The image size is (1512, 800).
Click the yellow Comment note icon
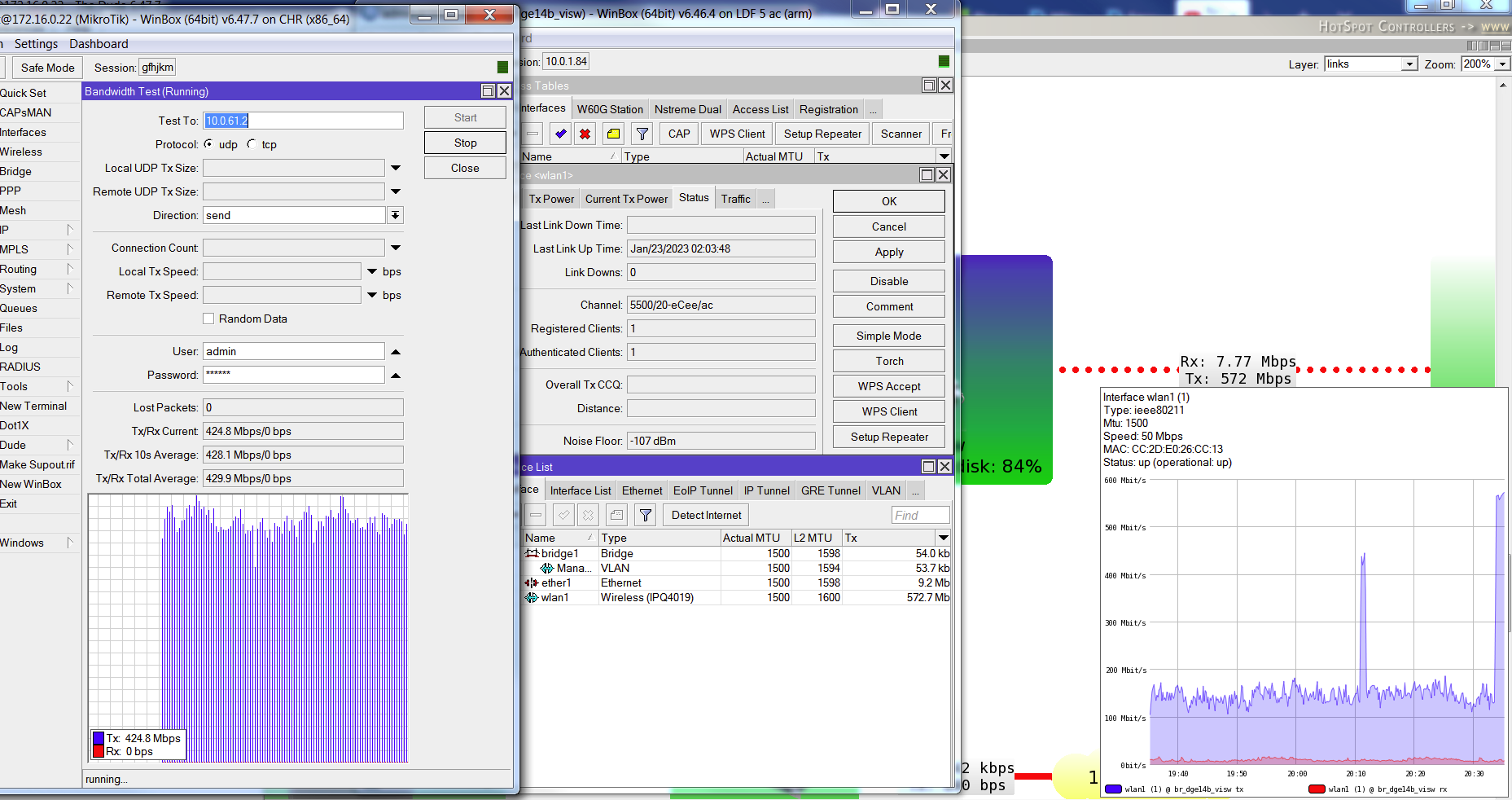click(x=614, y=134)
